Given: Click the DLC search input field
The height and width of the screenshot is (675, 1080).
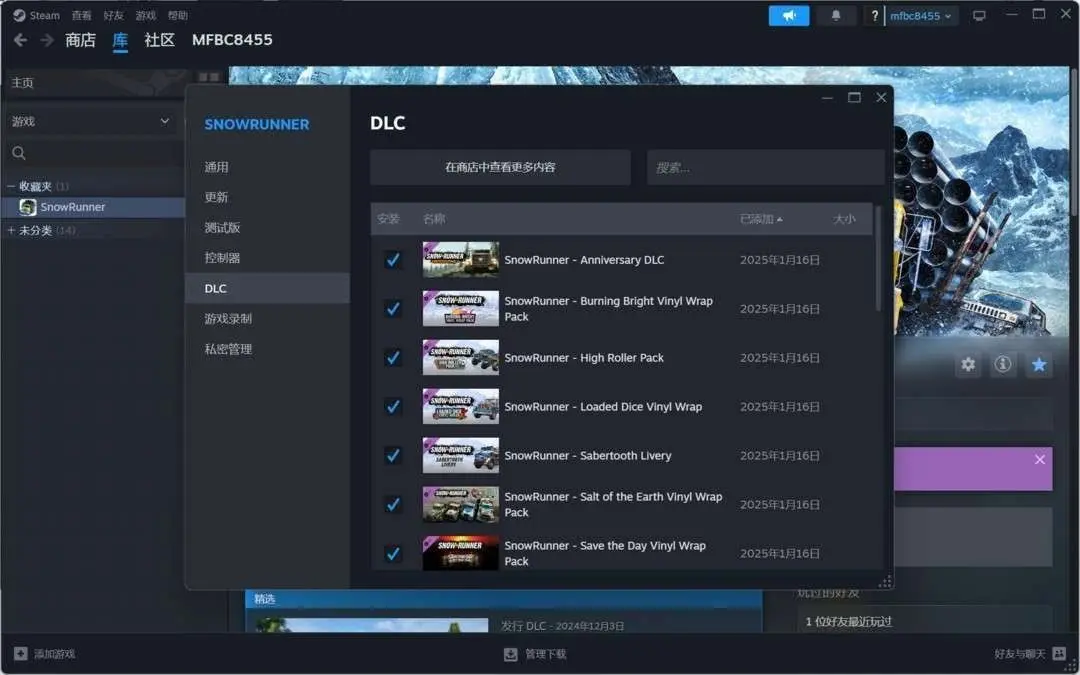Looking at the screenshot, I should [x=765, y=167].
